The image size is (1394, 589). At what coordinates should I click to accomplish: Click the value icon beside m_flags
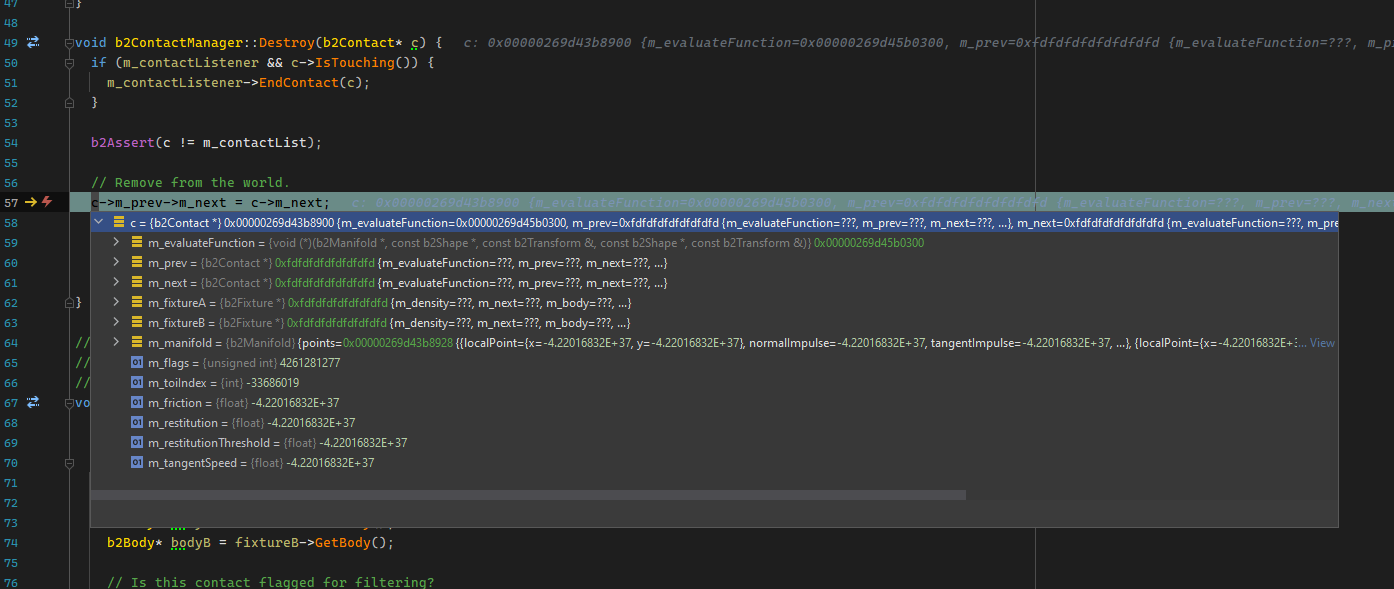tap(137, 362)
